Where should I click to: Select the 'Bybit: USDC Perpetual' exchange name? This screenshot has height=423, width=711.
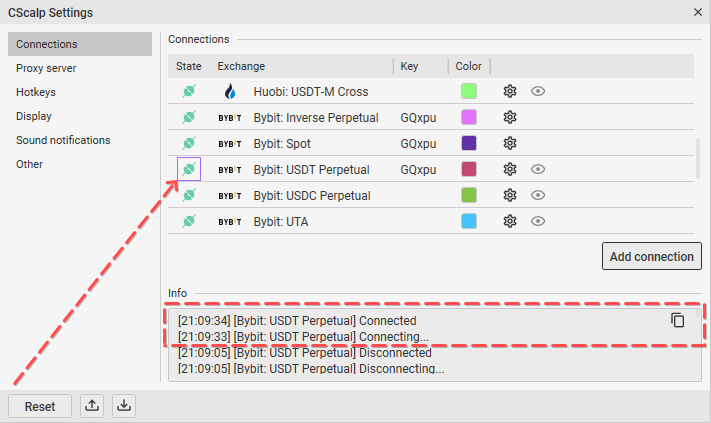coord(312,196)
